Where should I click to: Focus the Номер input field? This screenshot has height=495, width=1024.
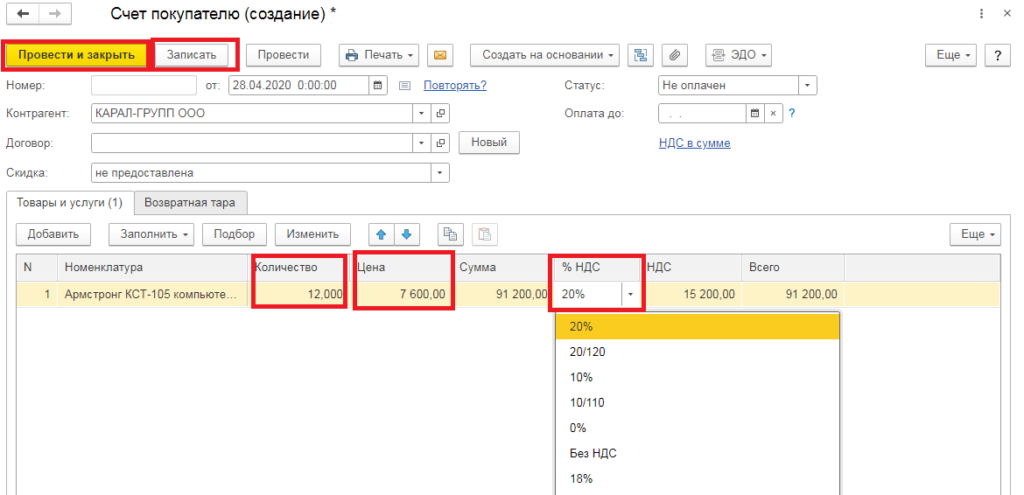tap(144, 86)
